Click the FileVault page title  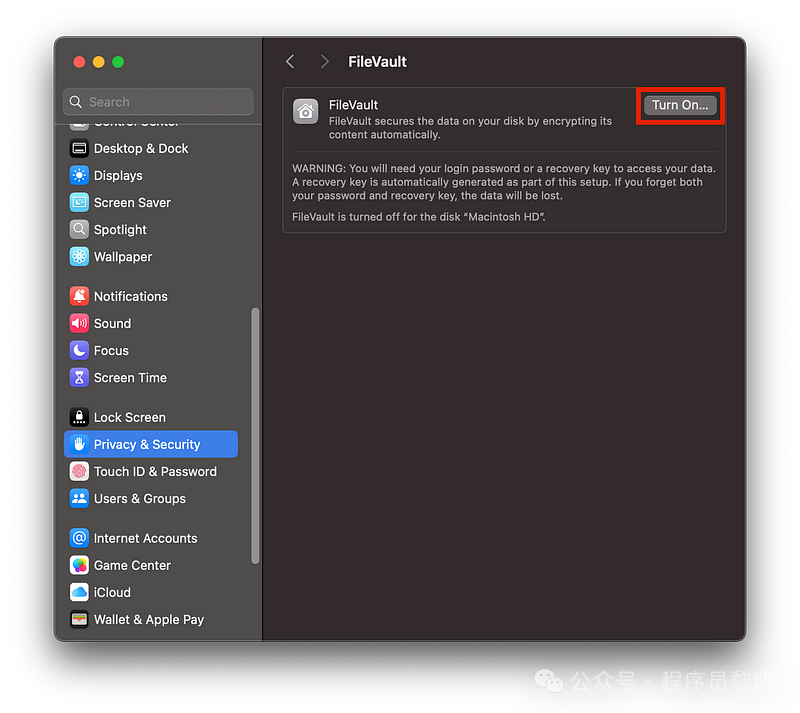pyautogui.click(x=377, y=62)
